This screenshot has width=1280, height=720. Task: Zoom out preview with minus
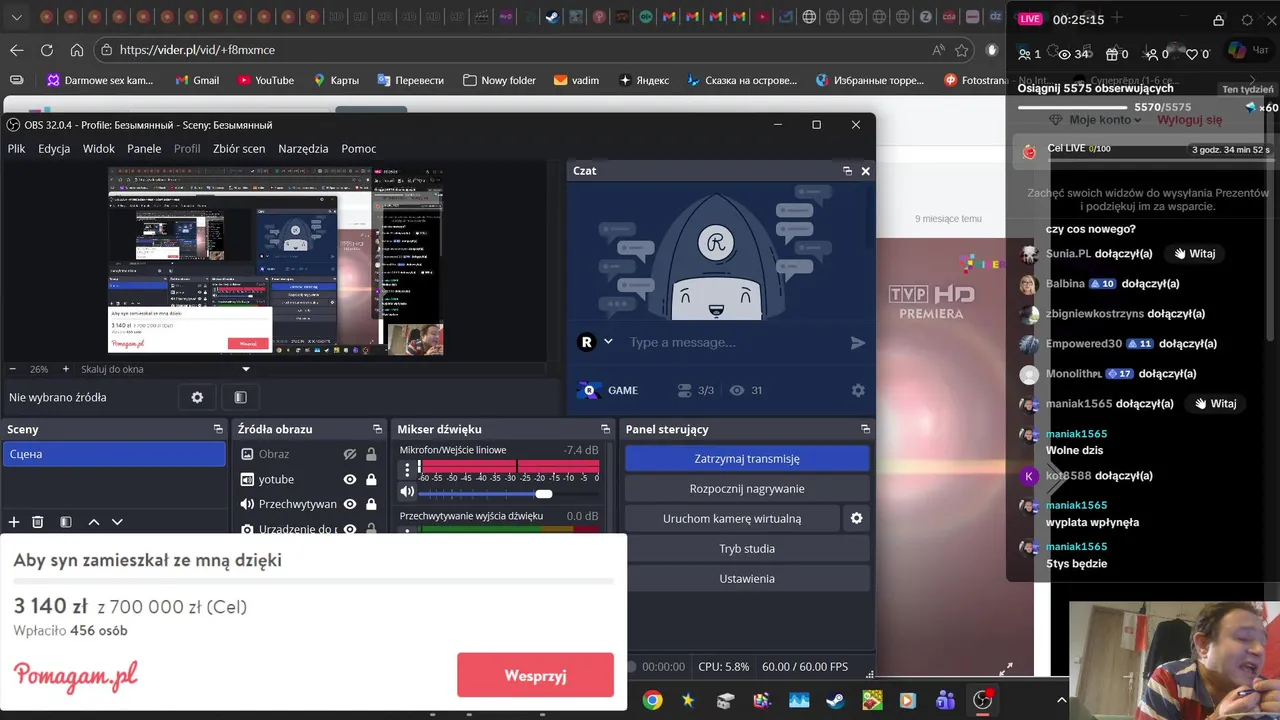click(13, 369)
